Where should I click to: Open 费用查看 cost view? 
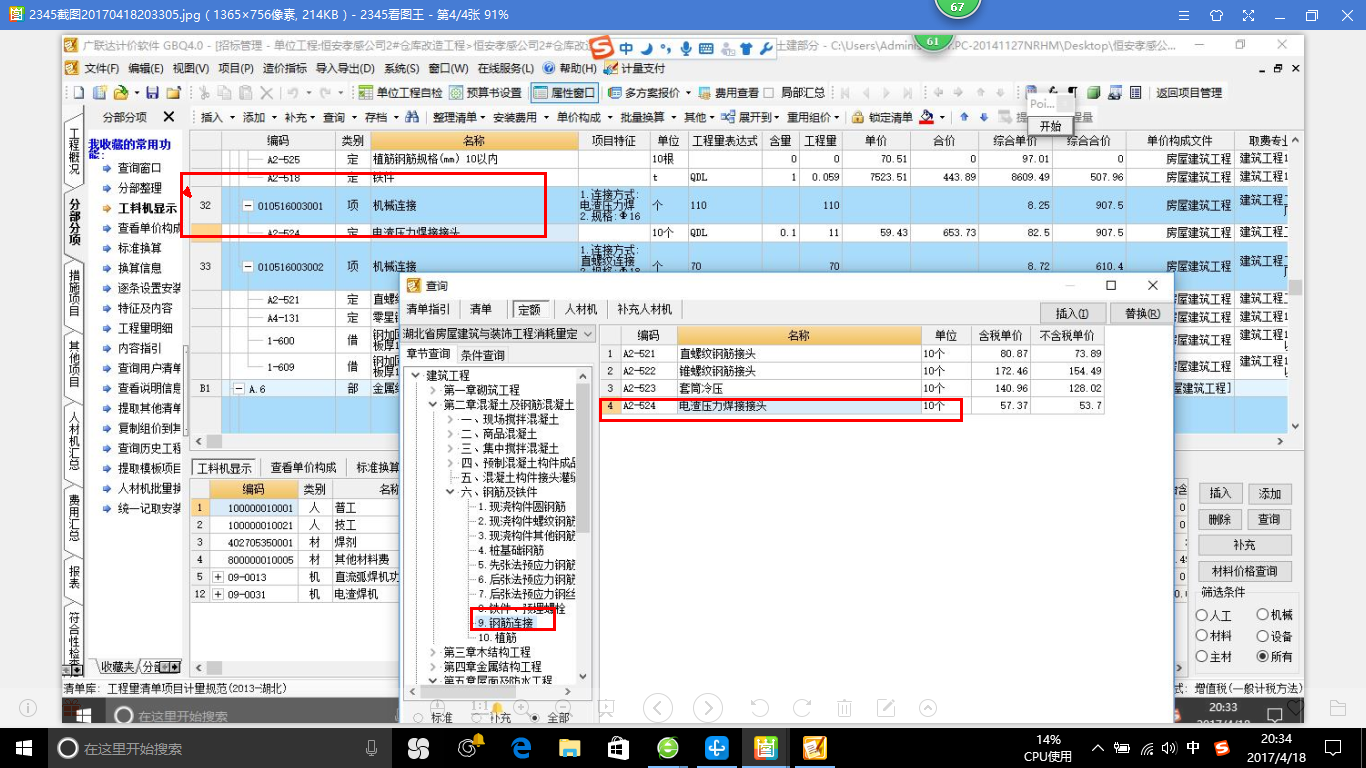coord(727,92)
